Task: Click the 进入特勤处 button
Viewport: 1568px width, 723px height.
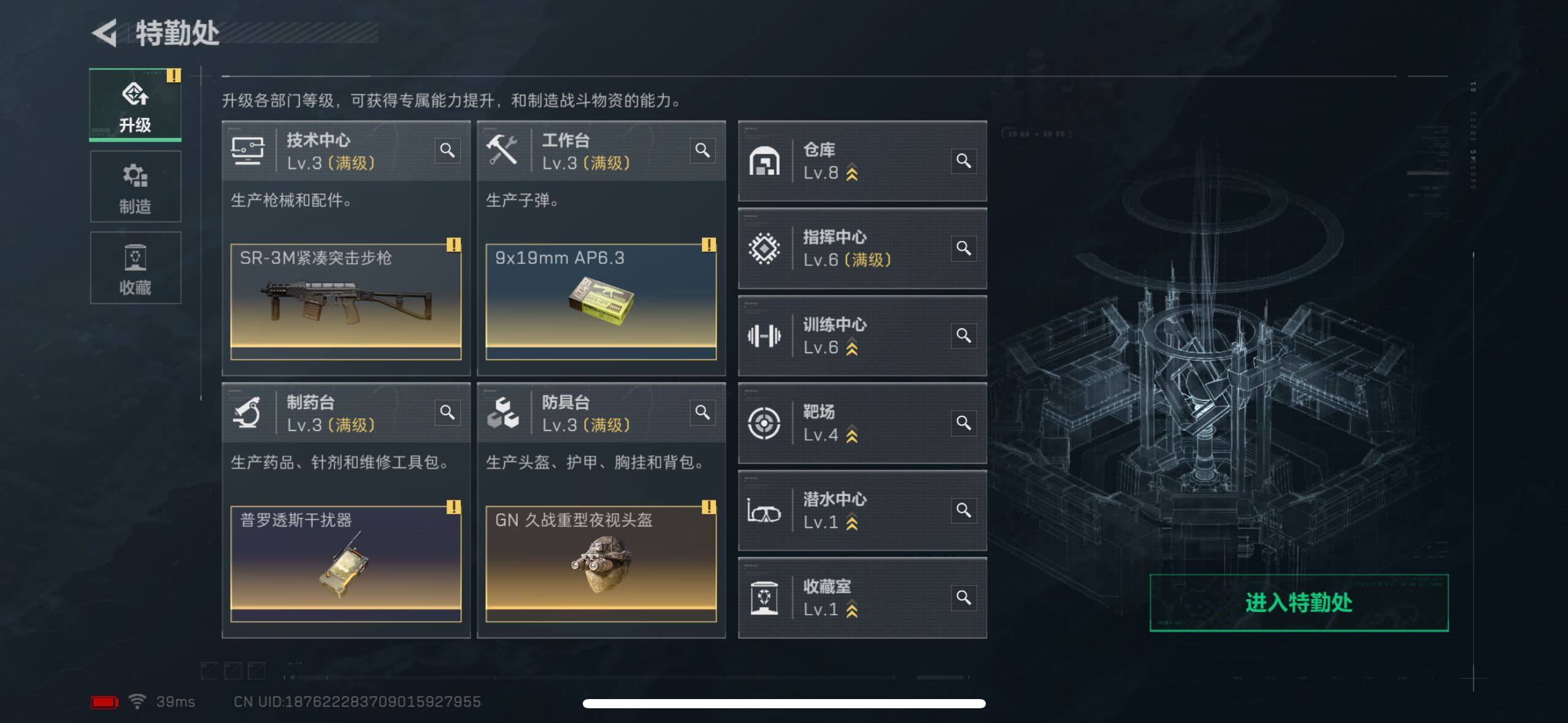Action: (1299, 603)
